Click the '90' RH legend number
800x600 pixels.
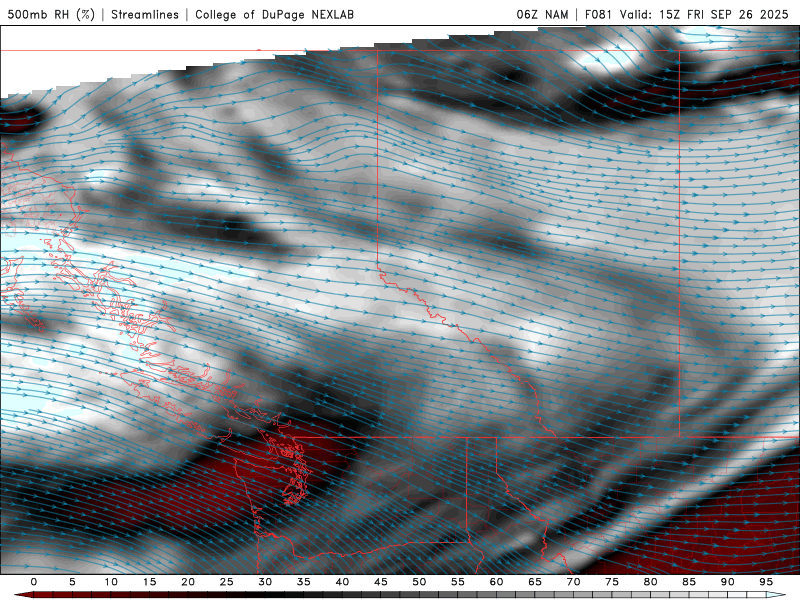point(727,582)
